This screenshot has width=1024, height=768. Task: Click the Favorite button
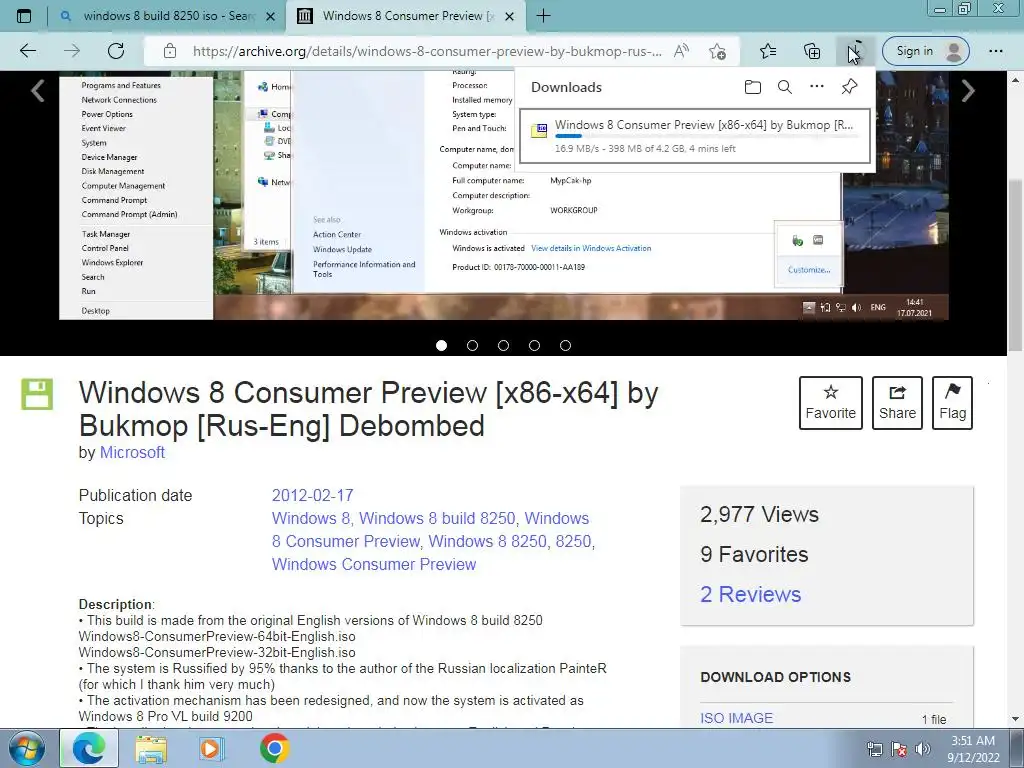pos(831,402)
